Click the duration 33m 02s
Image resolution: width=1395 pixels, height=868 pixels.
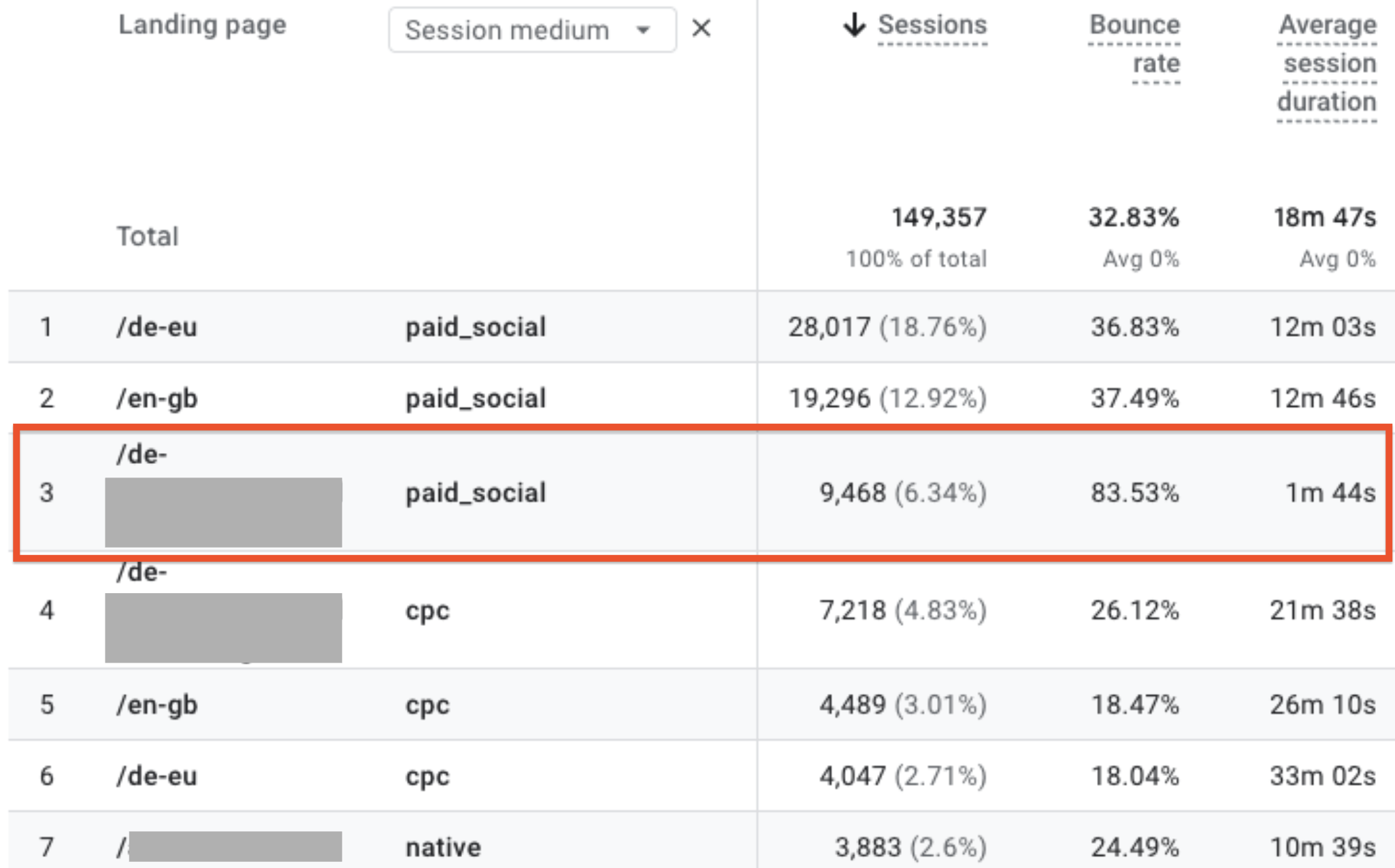click(x=1324, y=776)
